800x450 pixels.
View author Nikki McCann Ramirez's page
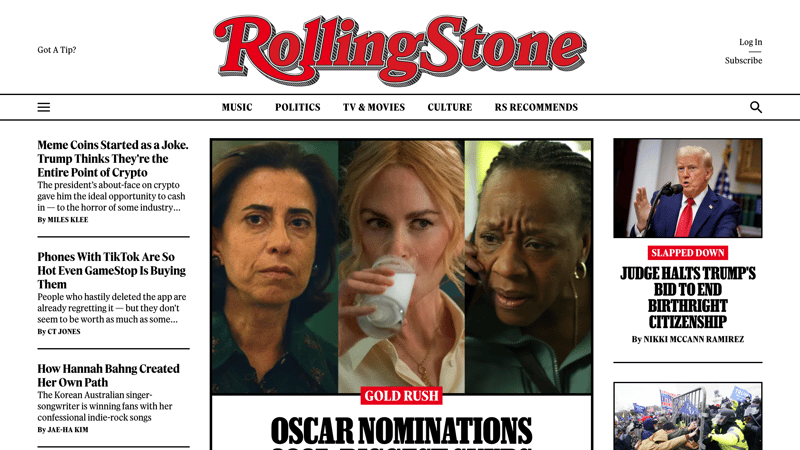coord(693,339)
